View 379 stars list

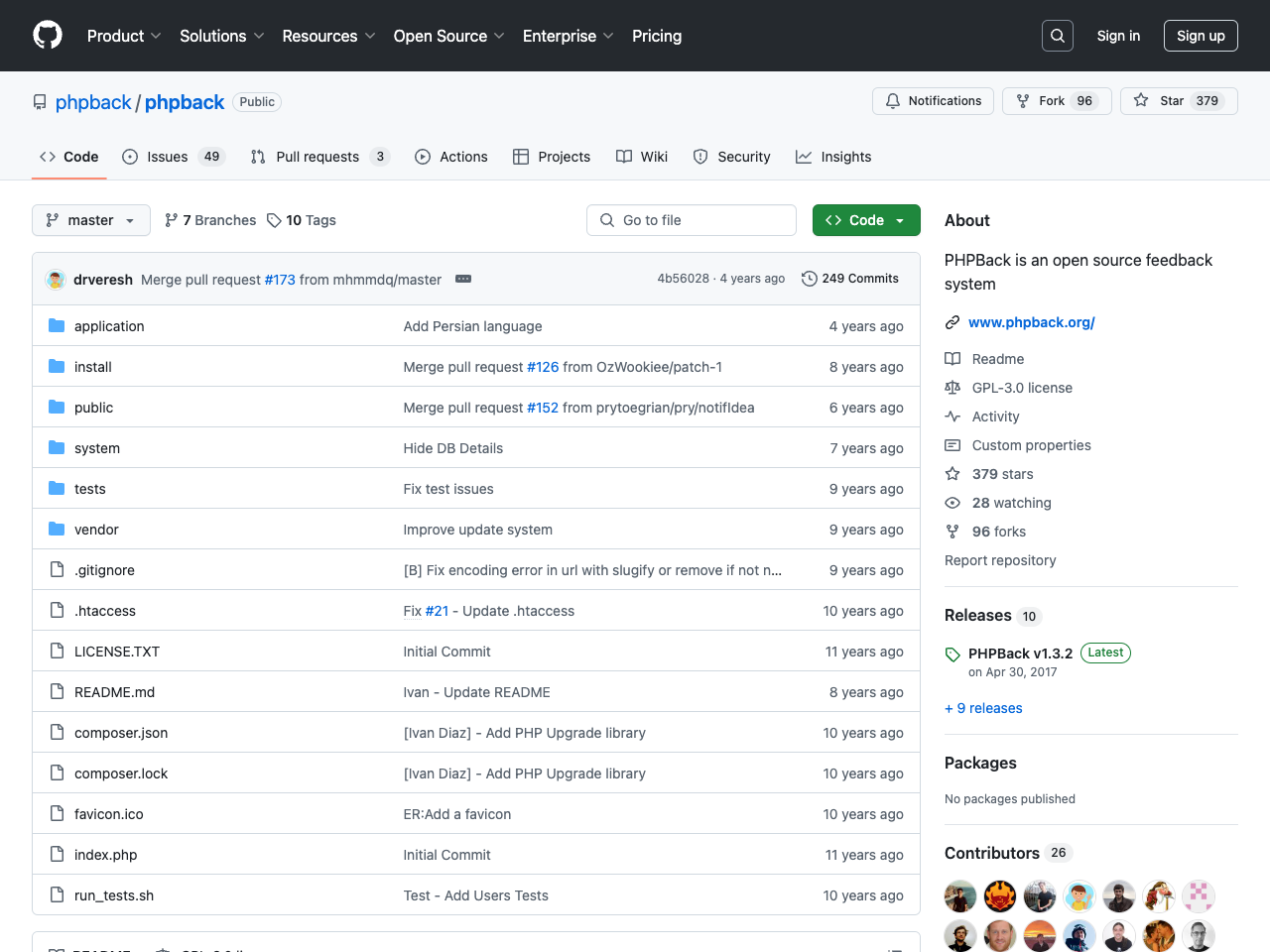click(989, 474)
